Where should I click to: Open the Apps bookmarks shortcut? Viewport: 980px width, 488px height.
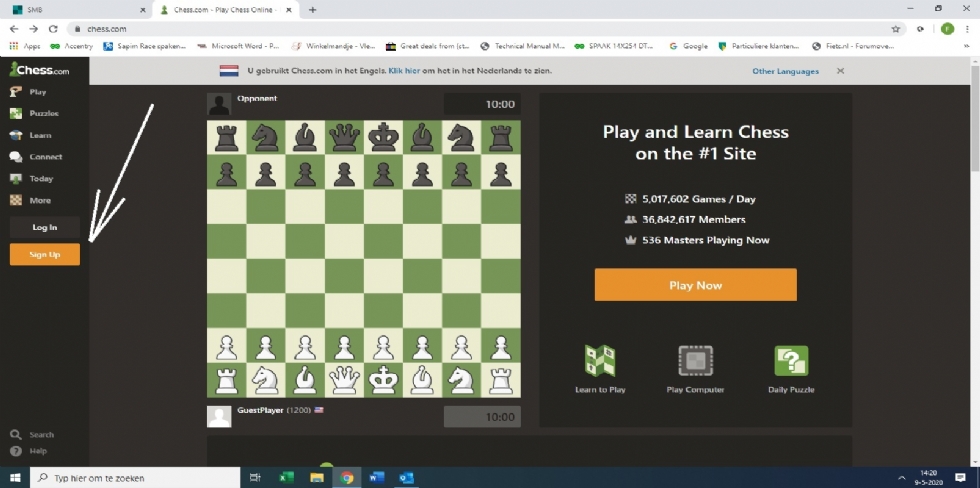pos(25,46)
